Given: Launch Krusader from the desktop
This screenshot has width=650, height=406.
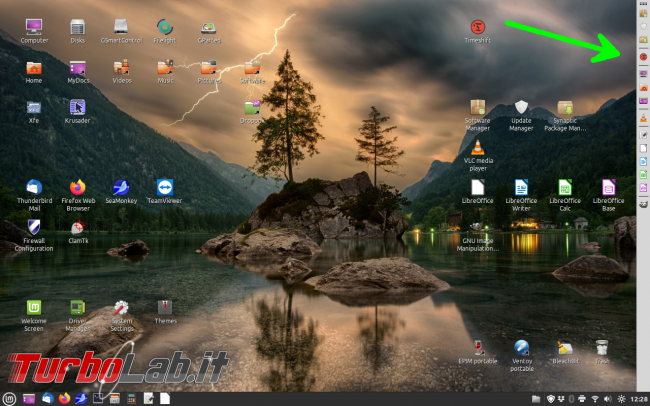Looking at the screenshot, I should point(78,107).
